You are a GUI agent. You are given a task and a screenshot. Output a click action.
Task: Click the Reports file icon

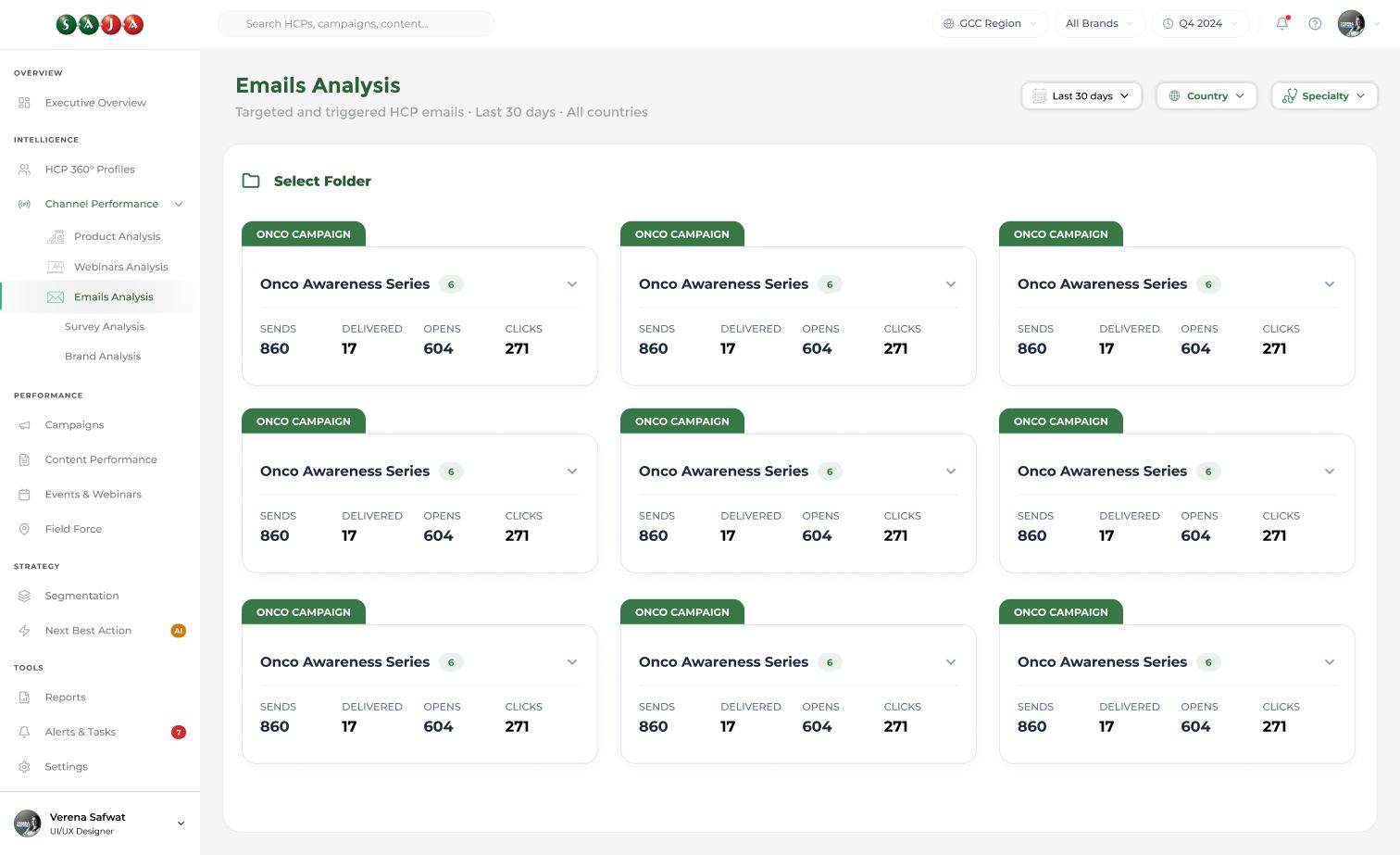click(x=25, y=698)
